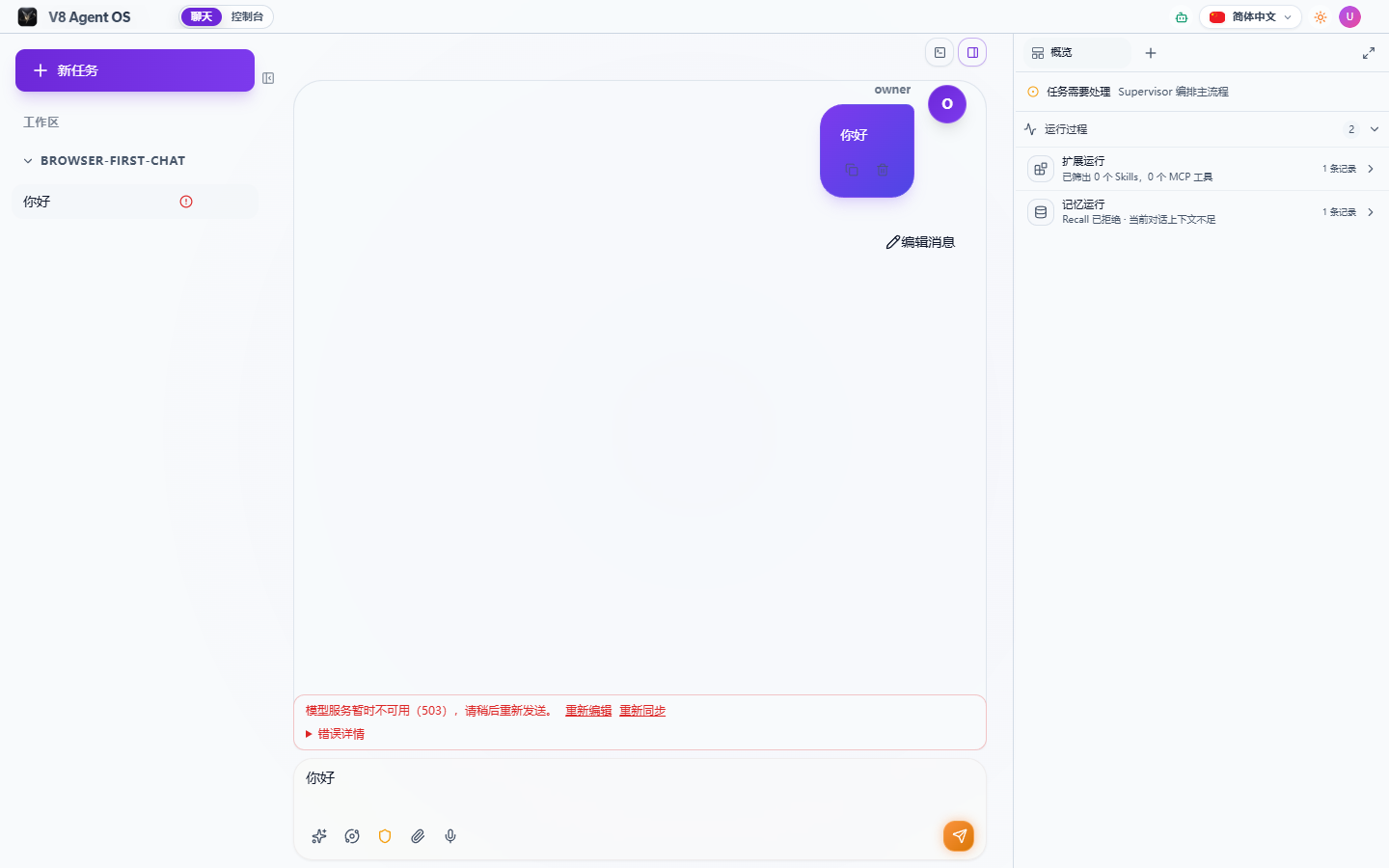The width and height of the screenshot is (1389, 868).
Task: Click the owner avatar O
Action: click(947, 104)
